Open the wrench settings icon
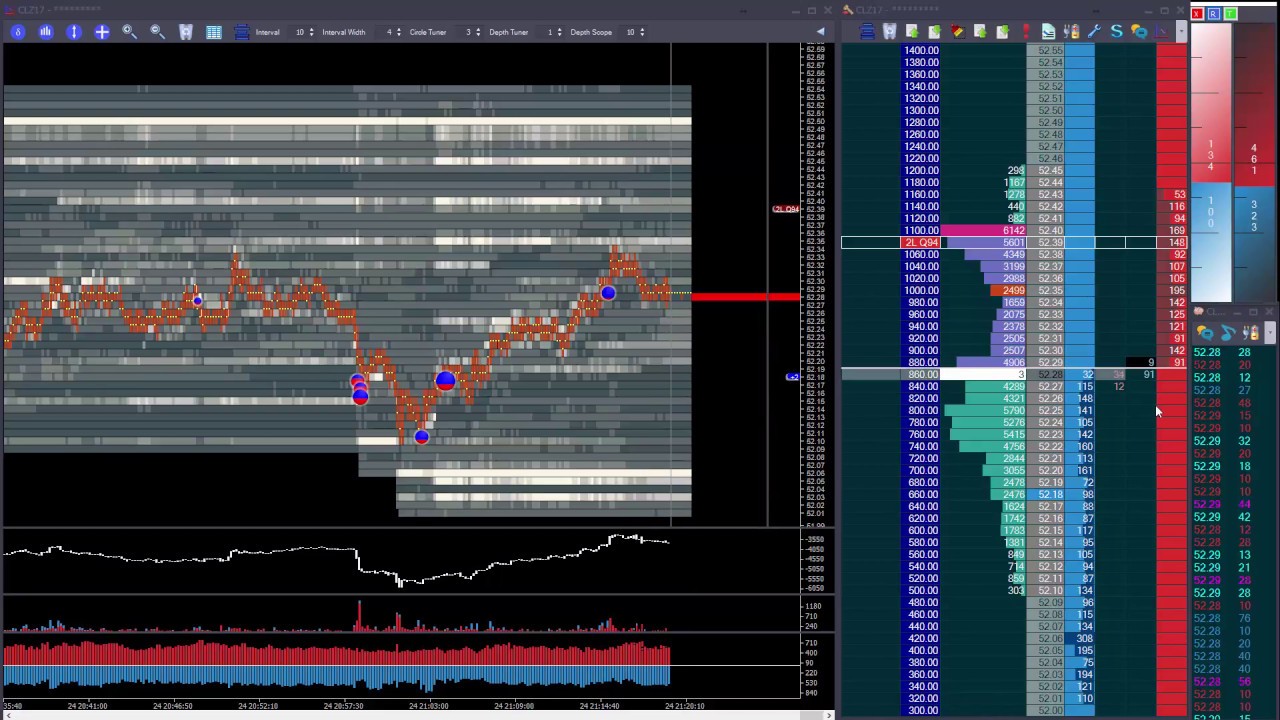Image resolution: width=1280 pixels, height=720 pixels. [x=1094, y=32]
